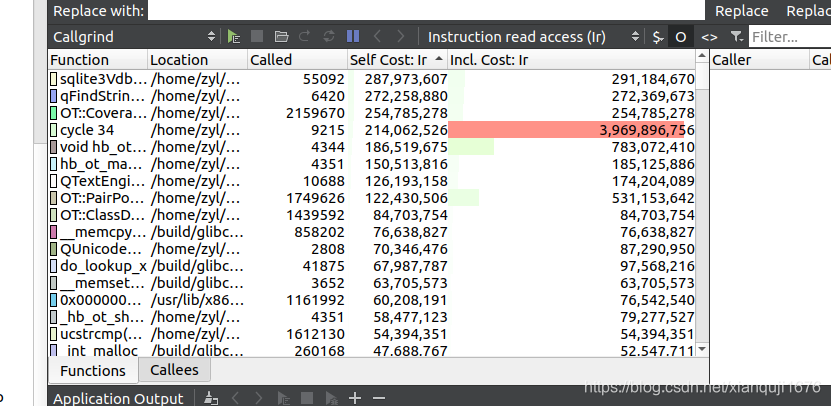
Task: Click the greyed-out dump profiling data icon
Action: pos(305,37)
